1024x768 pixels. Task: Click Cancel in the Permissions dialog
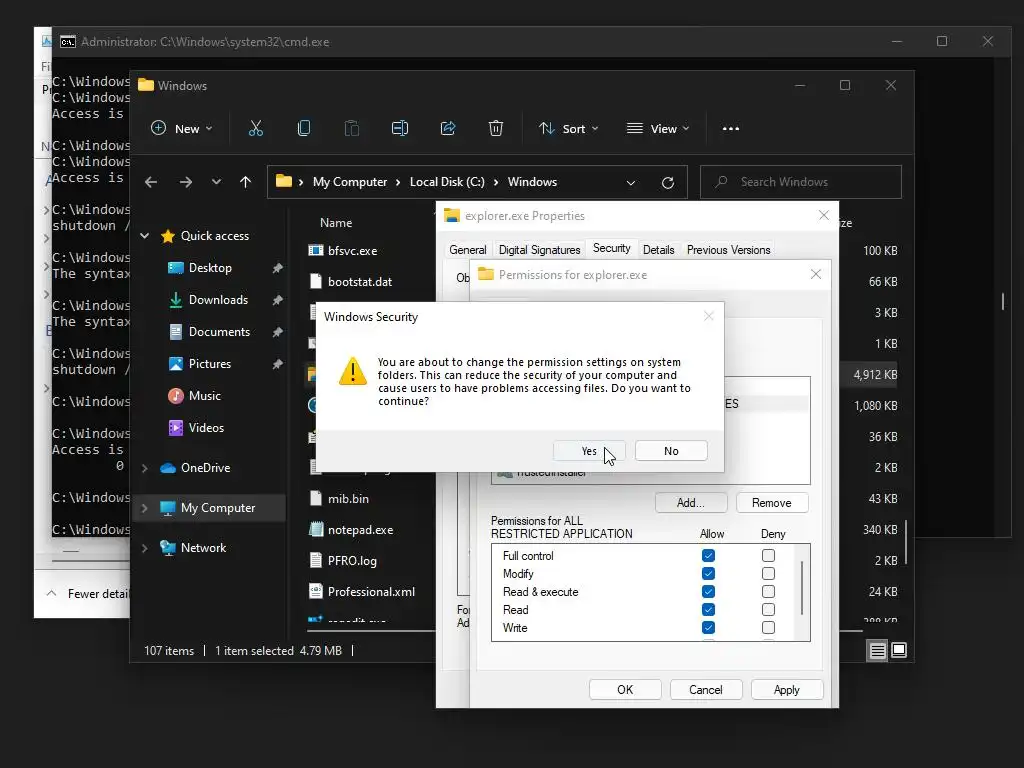click(x=706, y=690)
